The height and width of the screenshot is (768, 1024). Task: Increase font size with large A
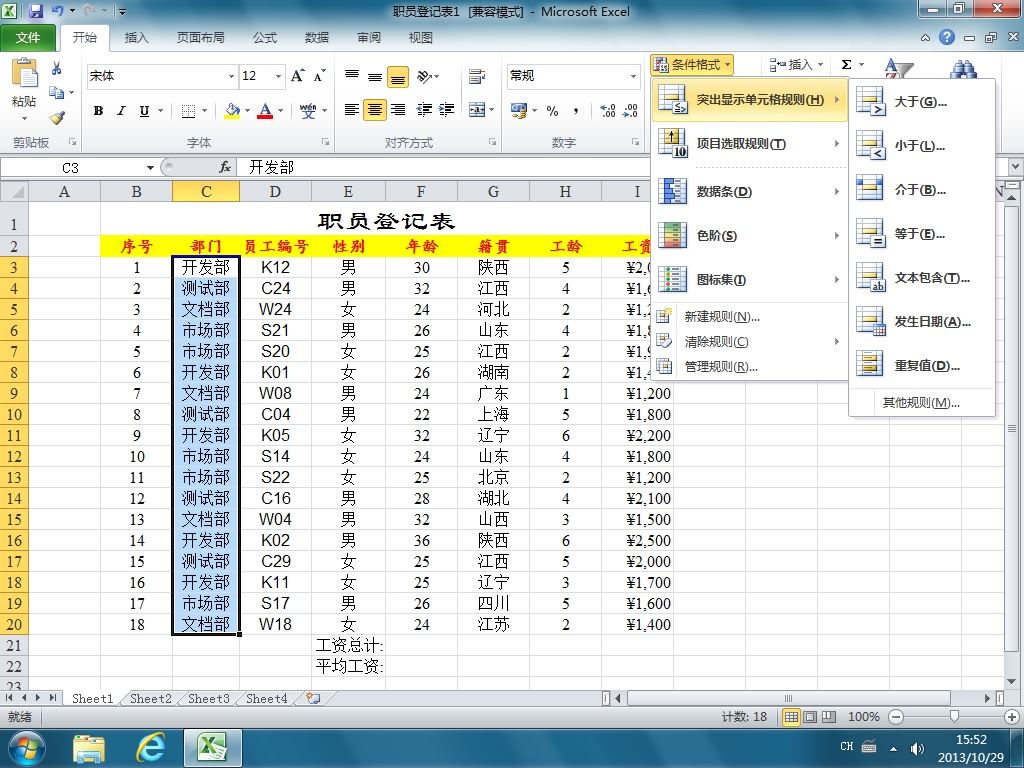[298, 76]
